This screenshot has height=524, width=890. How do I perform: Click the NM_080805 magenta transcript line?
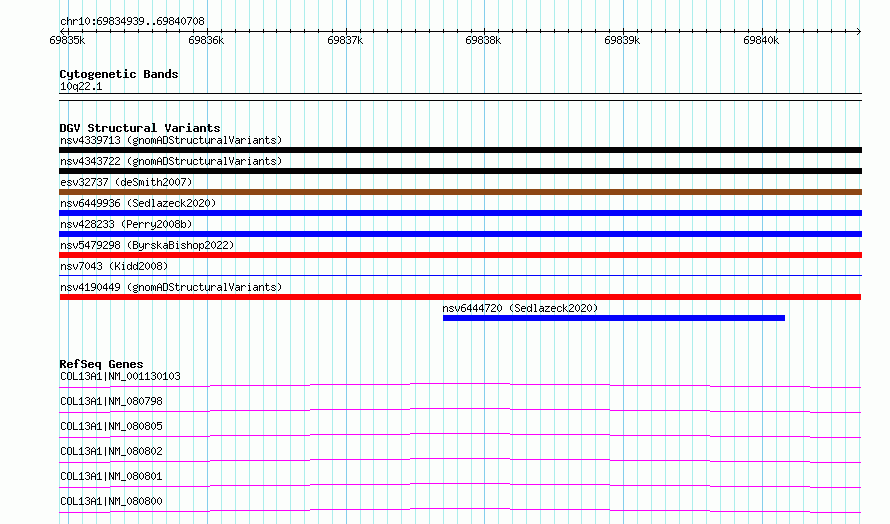[460, 435]
